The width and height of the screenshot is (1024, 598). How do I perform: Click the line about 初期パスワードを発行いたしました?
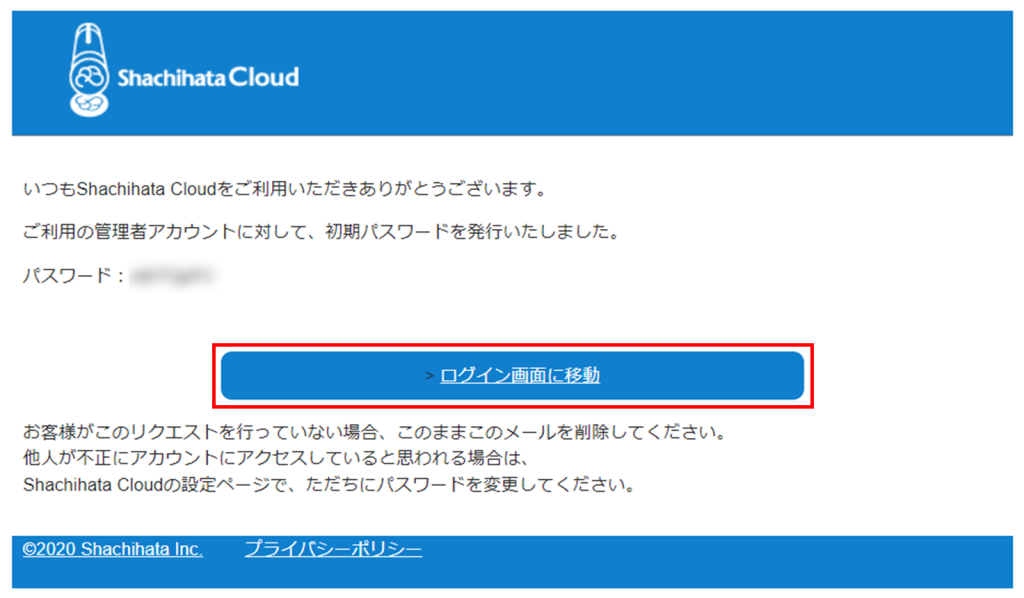point(321,232)
